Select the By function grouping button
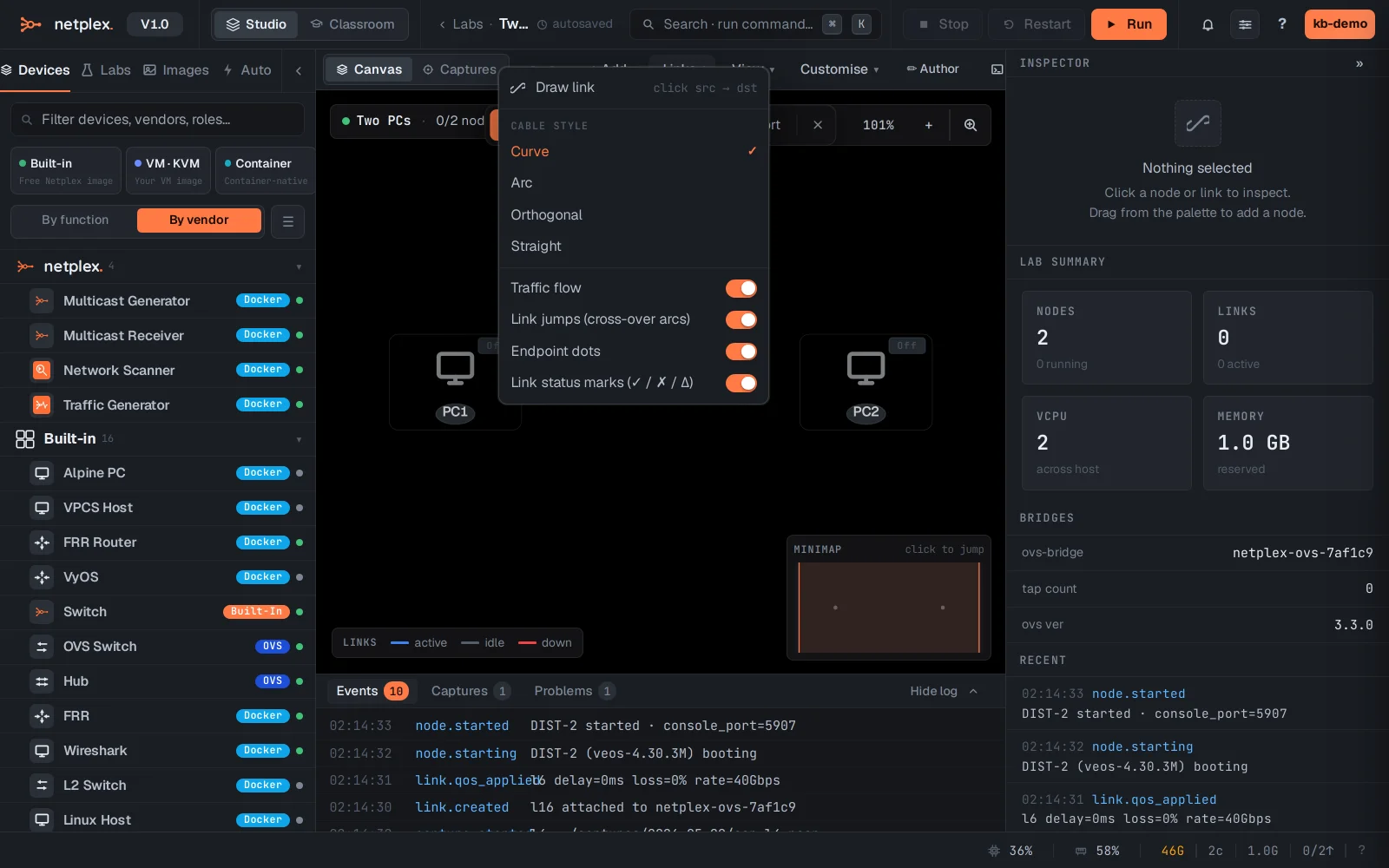1389x868 pixels. pos(76,220)
